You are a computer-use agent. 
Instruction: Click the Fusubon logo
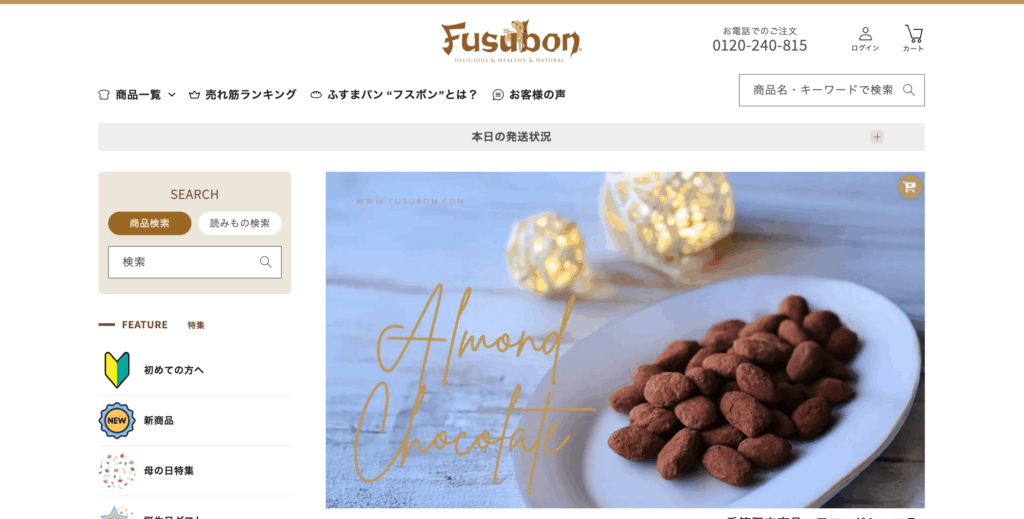click(511, 41)
